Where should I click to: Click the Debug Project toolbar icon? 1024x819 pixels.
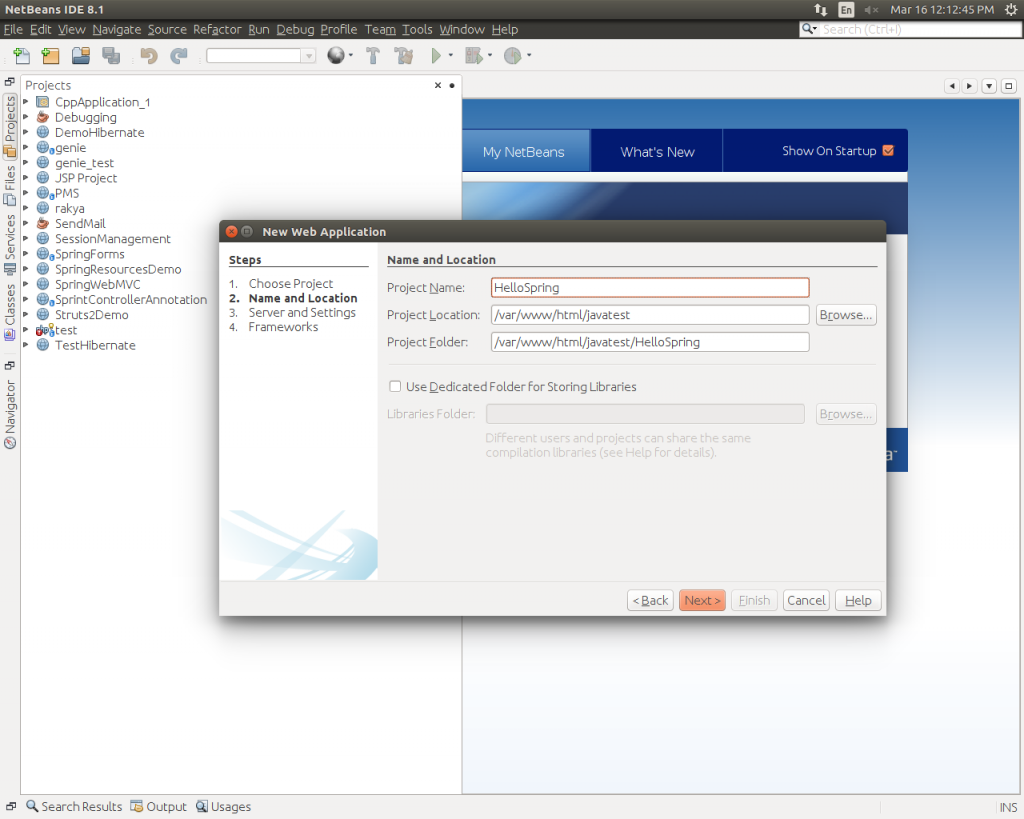tap(474, 56)
